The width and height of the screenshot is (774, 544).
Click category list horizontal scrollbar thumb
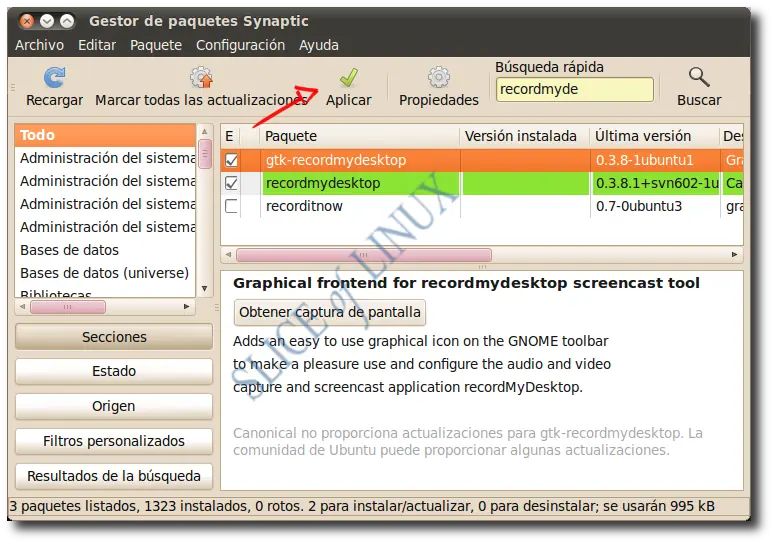(x=68, y=307)
